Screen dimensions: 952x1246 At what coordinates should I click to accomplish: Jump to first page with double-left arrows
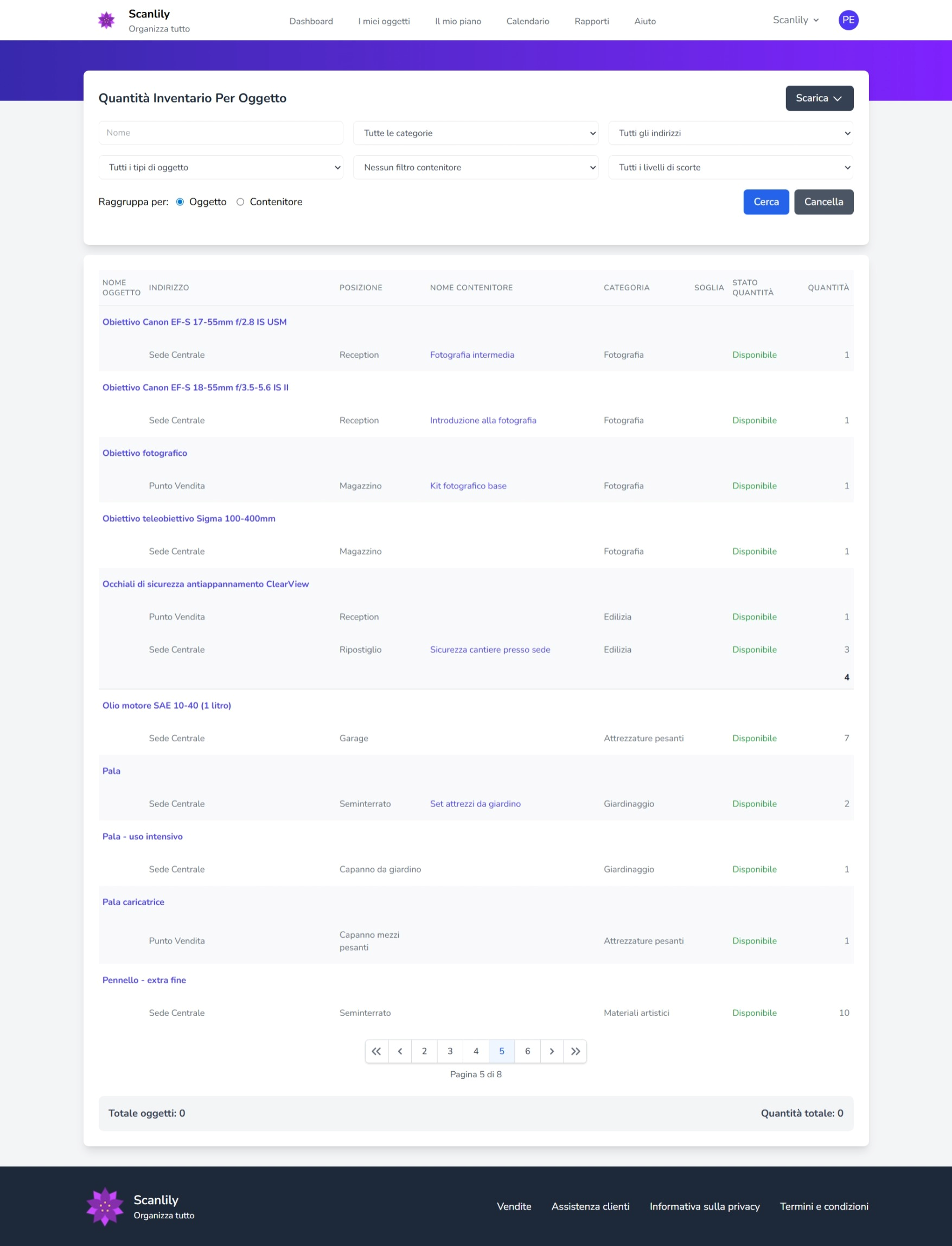coord(376,1051)
